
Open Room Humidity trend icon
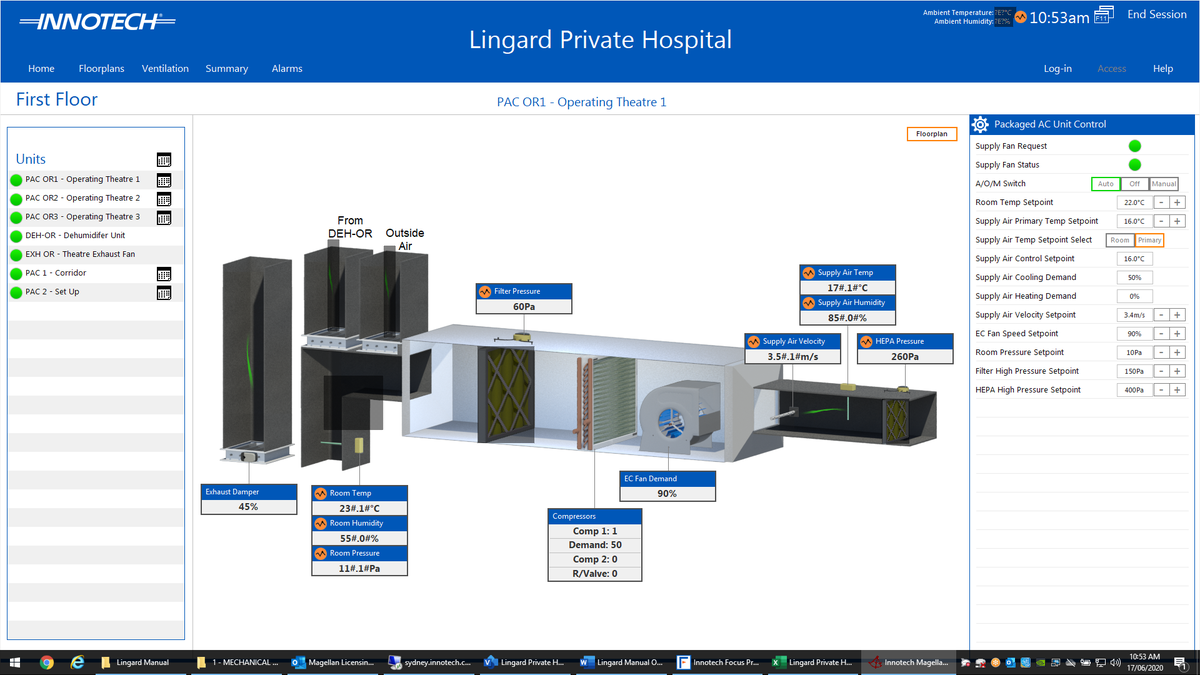click(x=321, y=524)
